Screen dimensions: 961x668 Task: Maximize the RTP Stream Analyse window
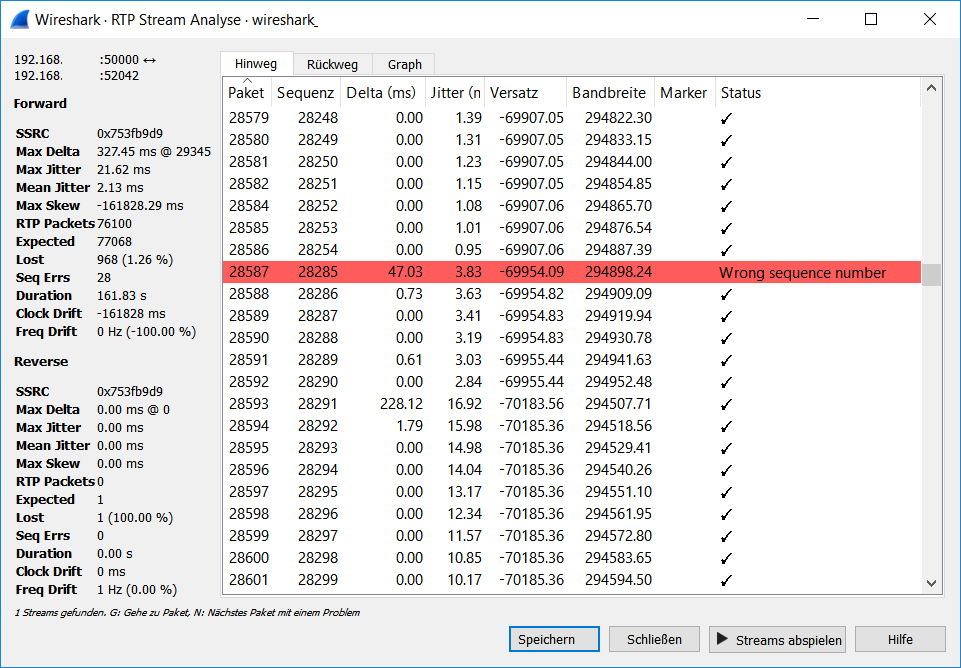point(871,19)
